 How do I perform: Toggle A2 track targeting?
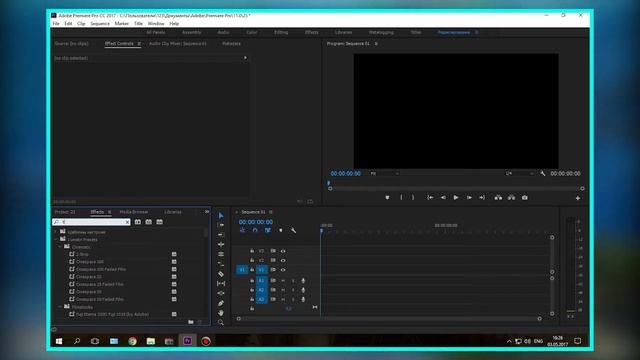click(262, 290)
